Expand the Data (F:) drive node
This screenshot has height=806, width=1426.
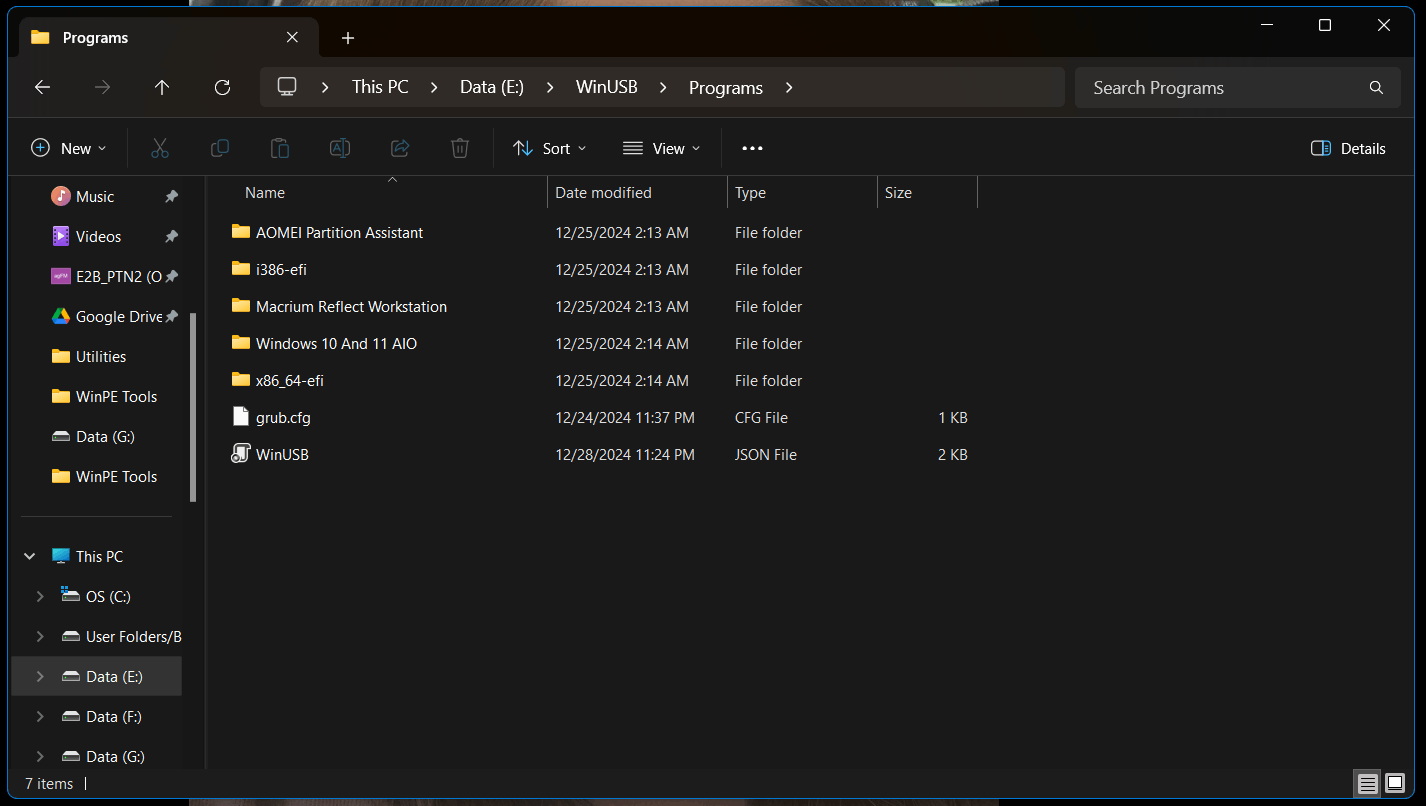(40, 716)
